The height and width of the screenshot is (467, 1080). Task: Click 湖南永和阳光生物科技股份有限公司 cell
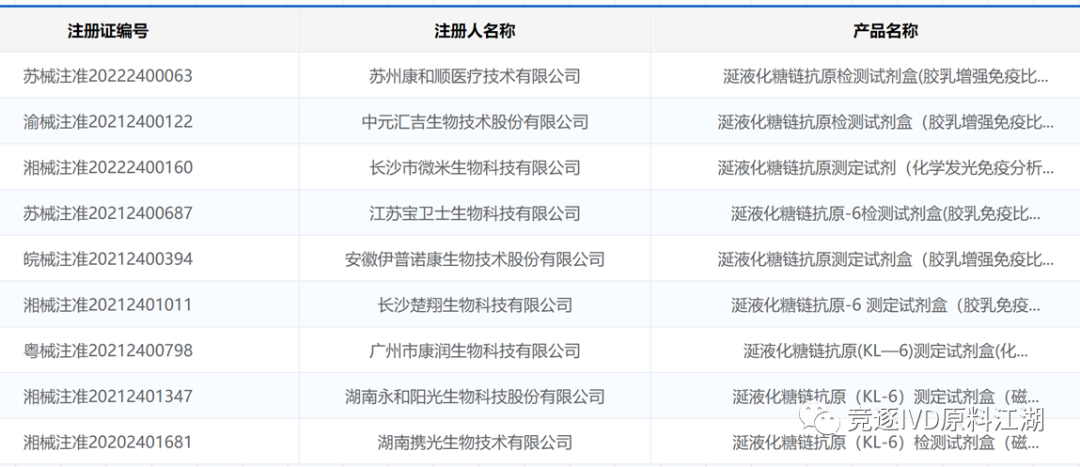click(x=474, y=396)
